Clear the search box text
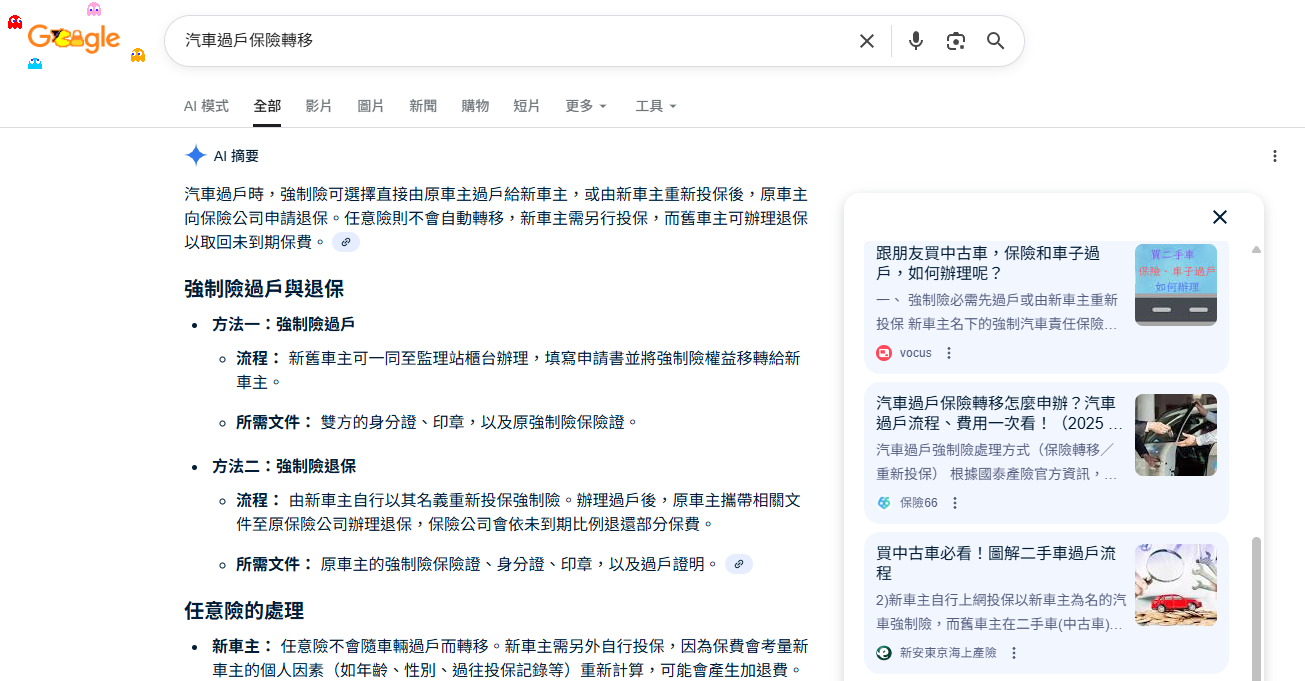Screen dimensions: 1305x681 click(866, 41)
